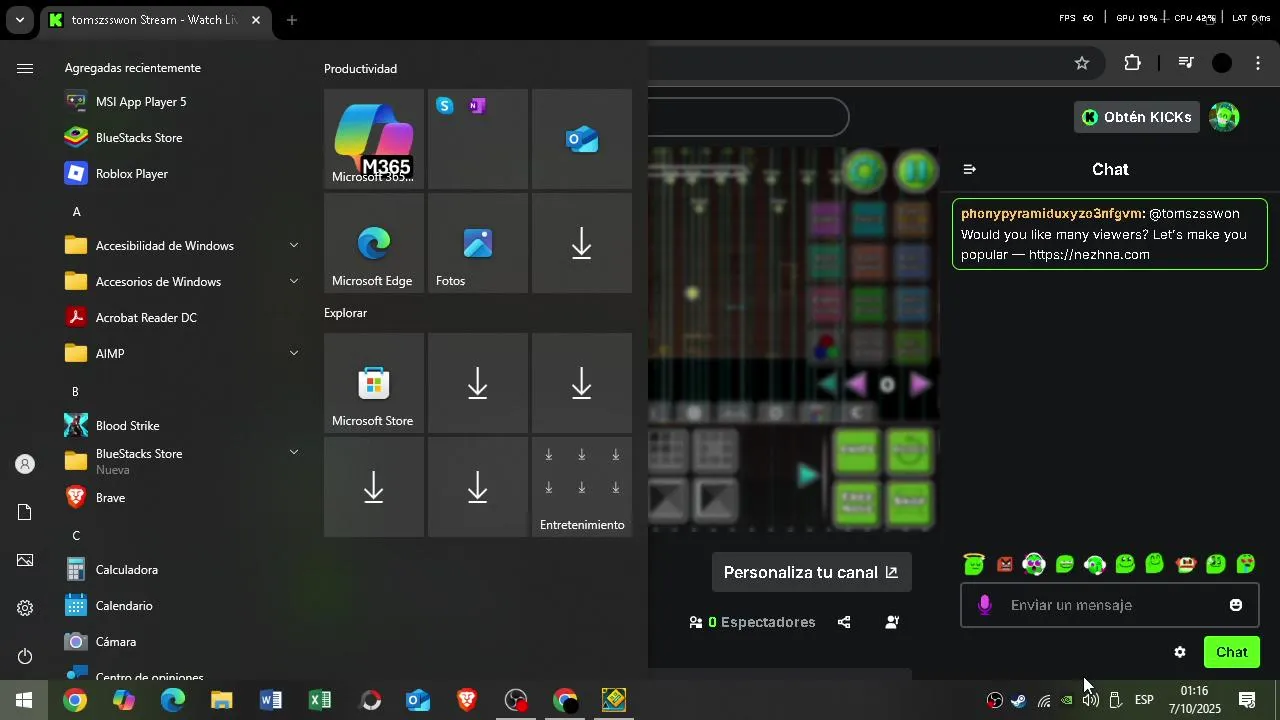This screenshot has height=720, width=1280.
Task: Open browser extensions puzzle icon
Action: coord(1132,63)
